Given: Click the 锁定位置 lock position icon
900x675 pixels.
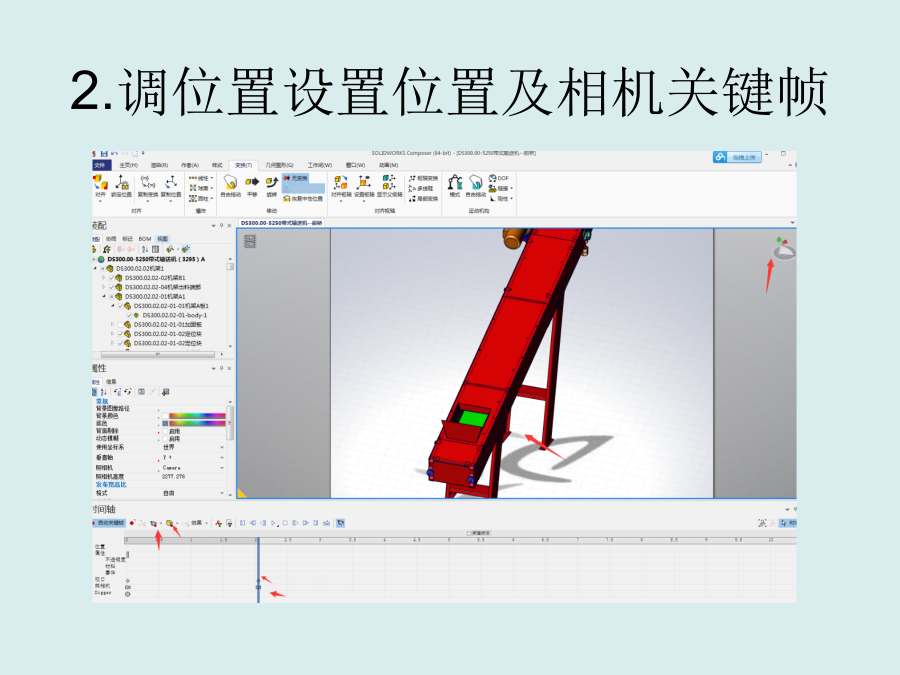Looking at the screenshot, I should [121, 183].
